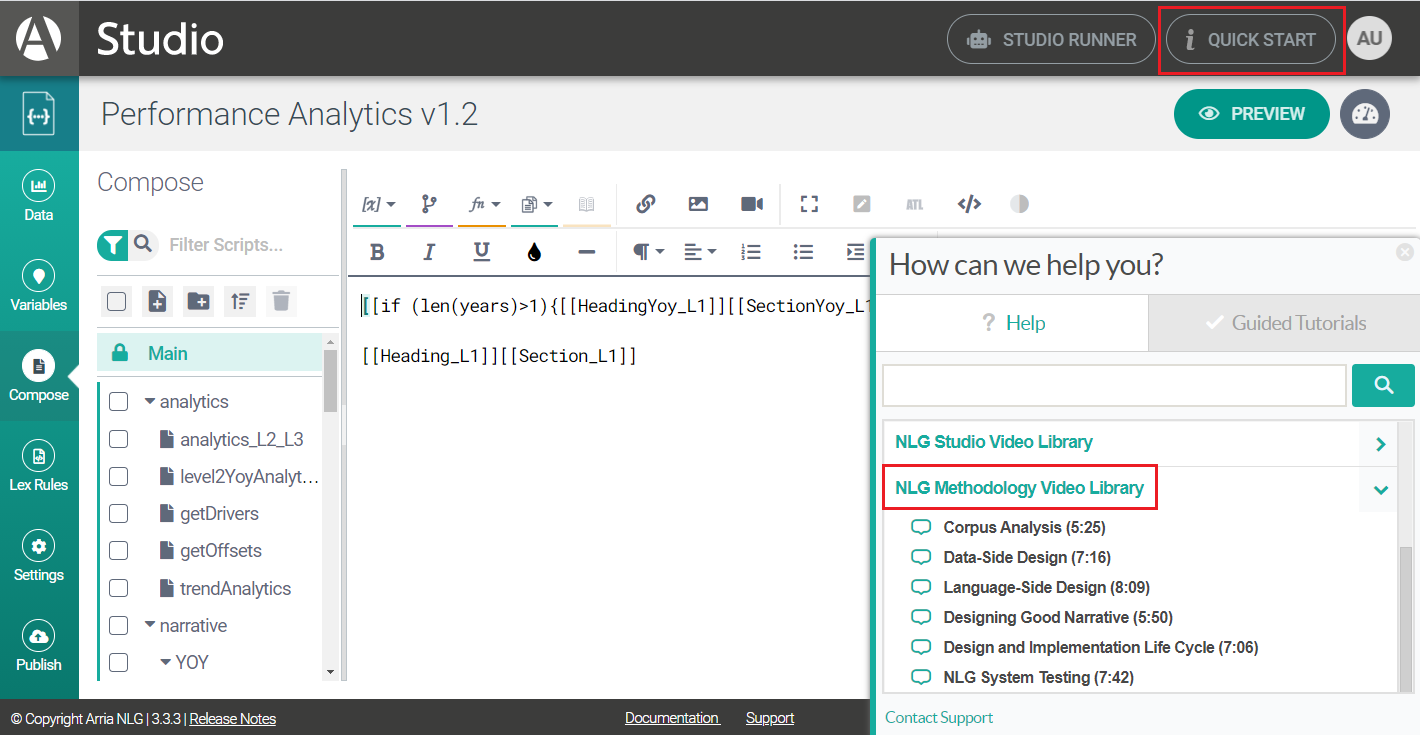
Task: Open the Release Notes link
Action: [232, 718]
